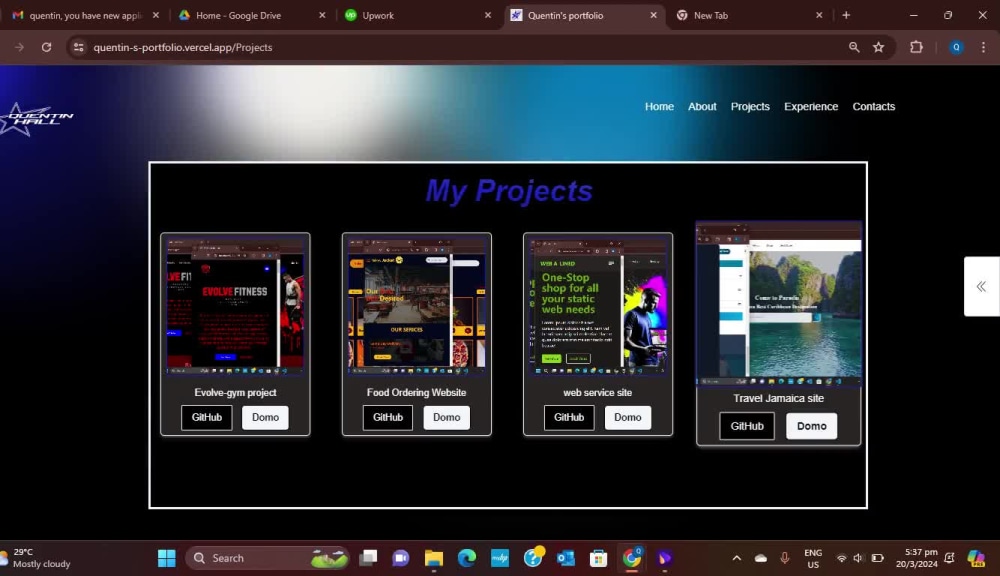Screen dimensions: 1000x576
Task: Switch to the Upwork tab
Action: click(416, 15)
